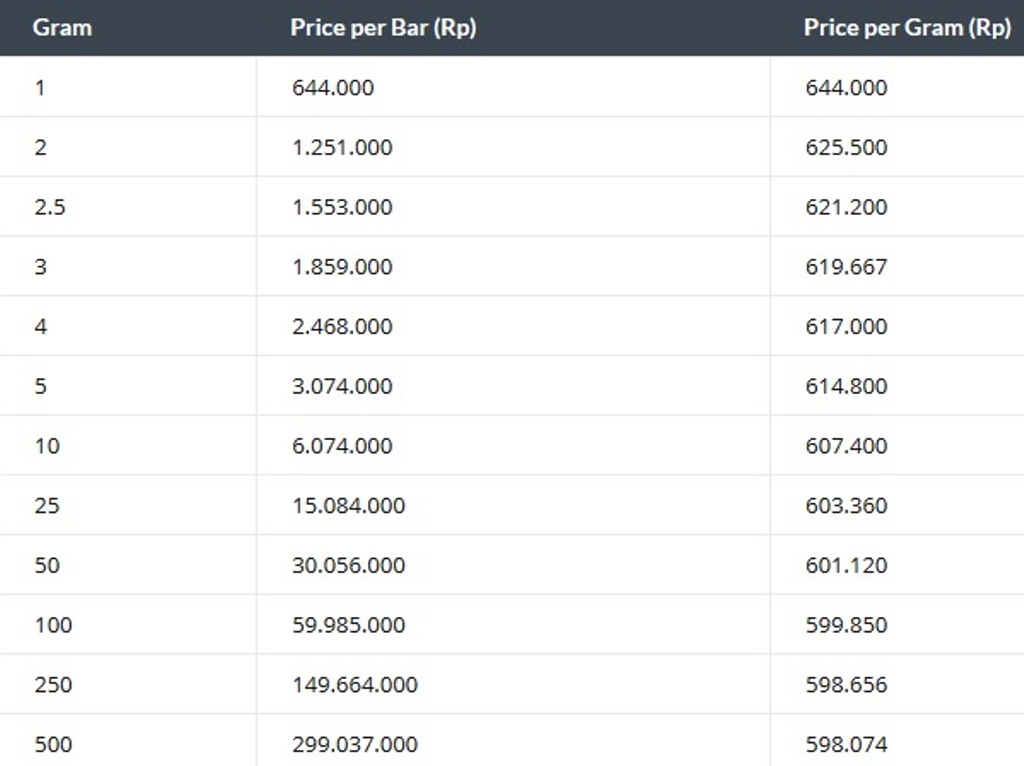The width and height of the screenshot is (1024, 766).
Task: Click per-gram price 607.400
Action: point(846,446)
